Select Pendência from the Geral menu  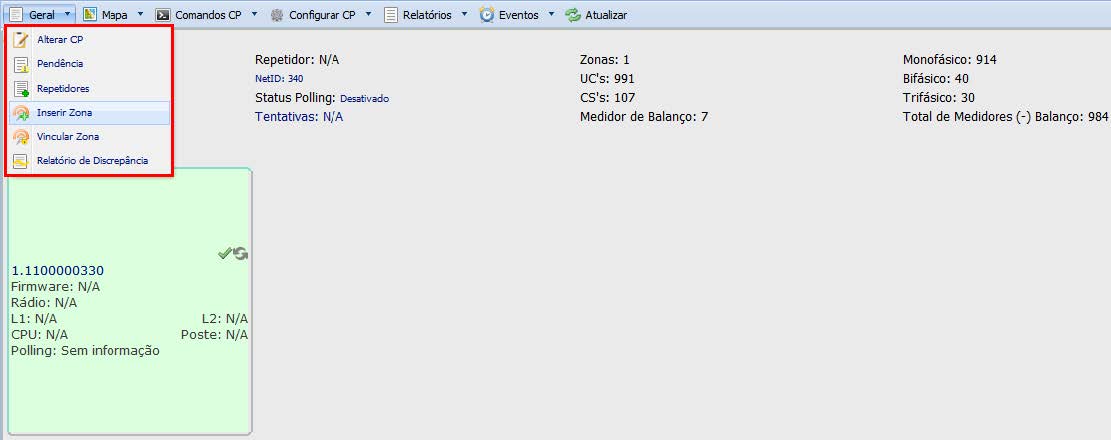[x=60, y=64]
